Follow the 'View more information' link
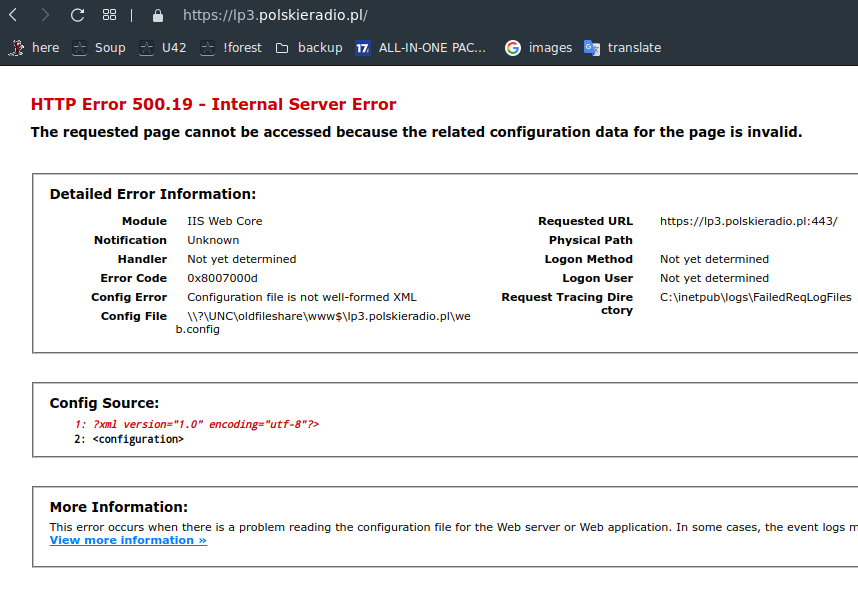Image resolution: width=858 pixels, height=608 pixels. (x=128, y=540)
